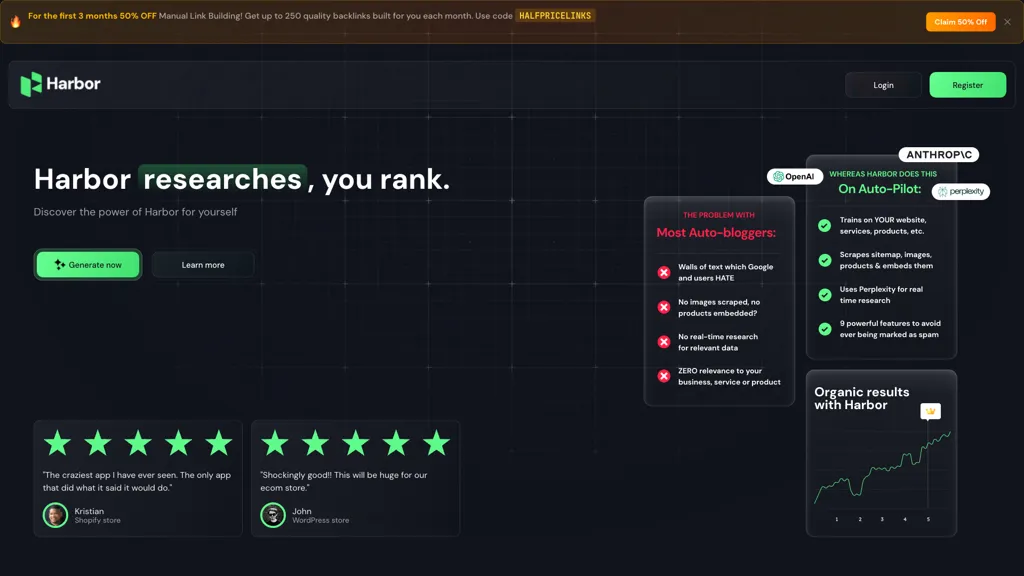Click the Harbor logo icon
The height and width of the screenshot is (576, 1024).
tap(31, 84)
